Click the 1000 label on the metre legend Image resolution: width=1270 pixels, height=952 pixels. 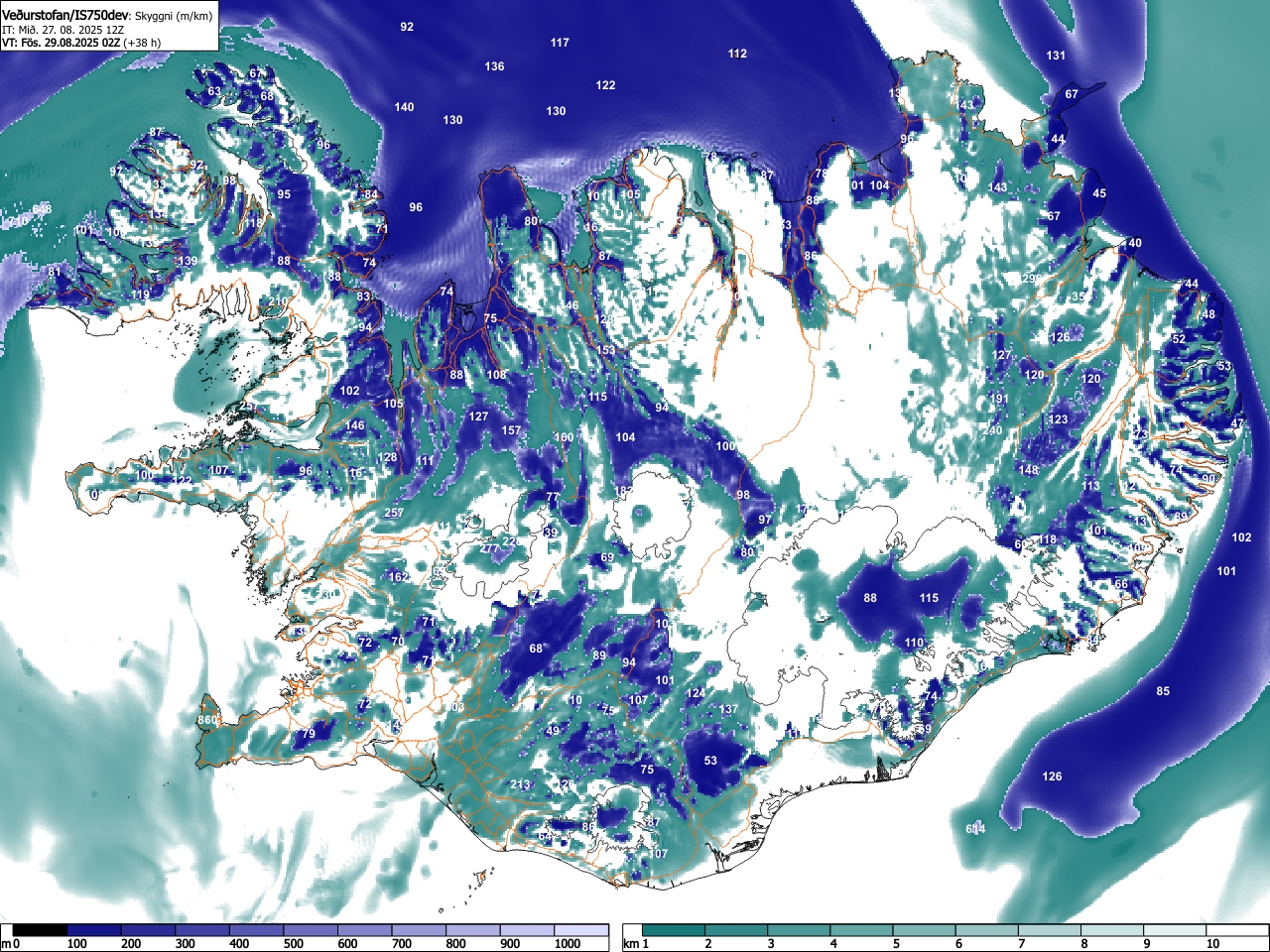[x=568, y=944]
